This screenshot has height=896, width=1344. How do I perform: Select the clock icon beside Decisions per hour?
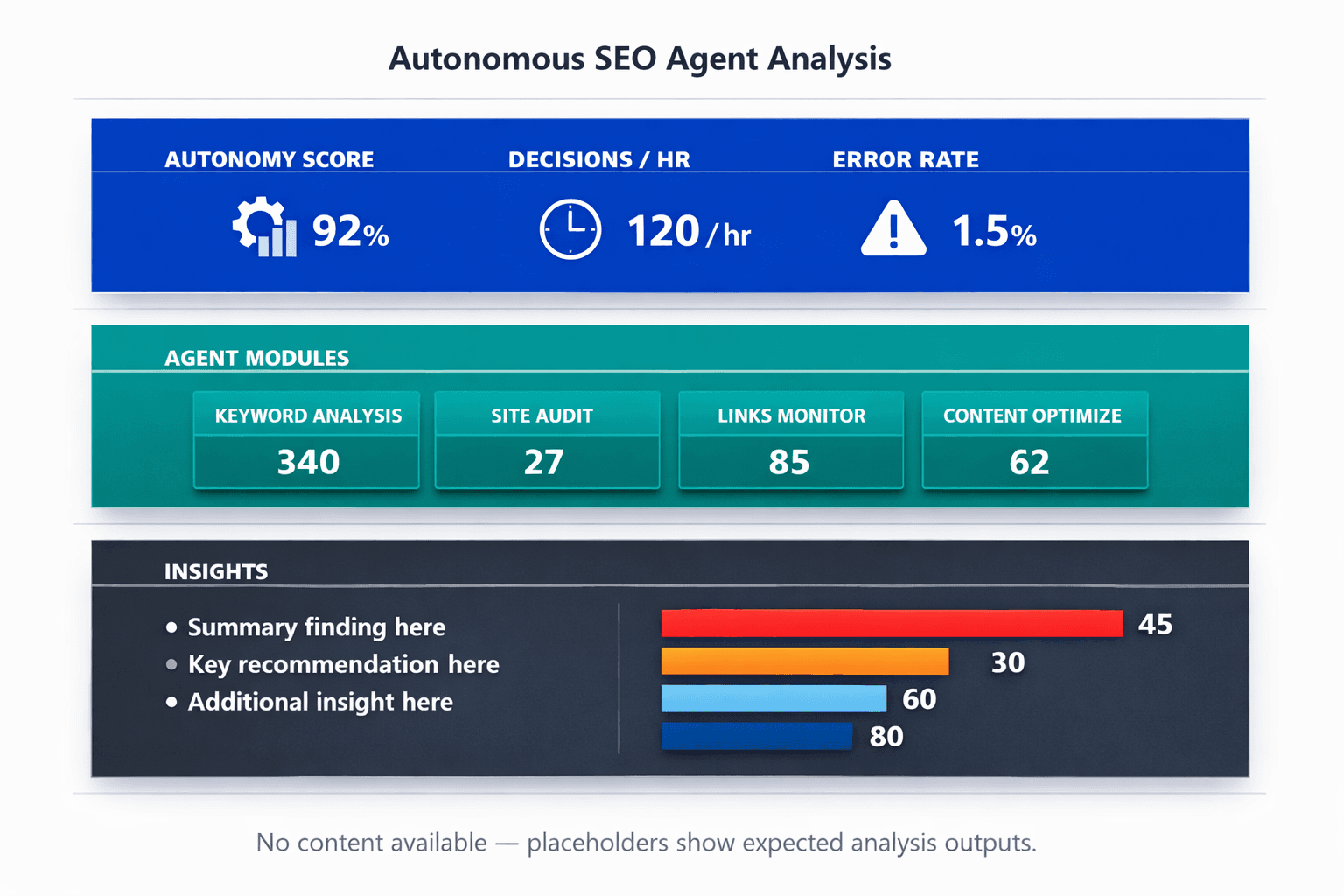tap(570, 229)
